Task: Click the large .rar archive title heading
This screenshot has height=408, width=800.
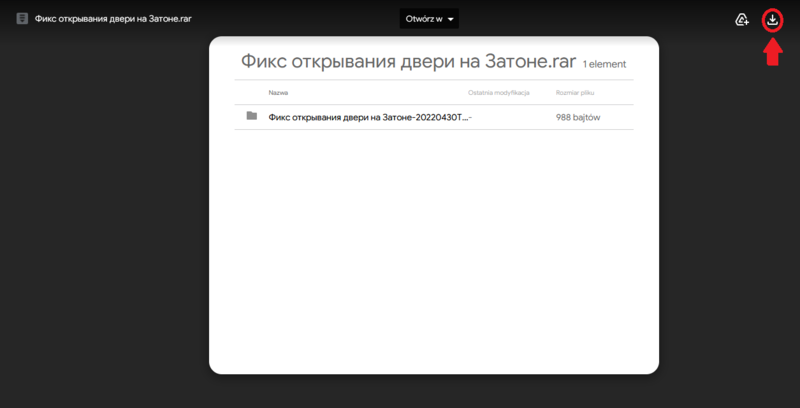Action: [x=408, y=62]
